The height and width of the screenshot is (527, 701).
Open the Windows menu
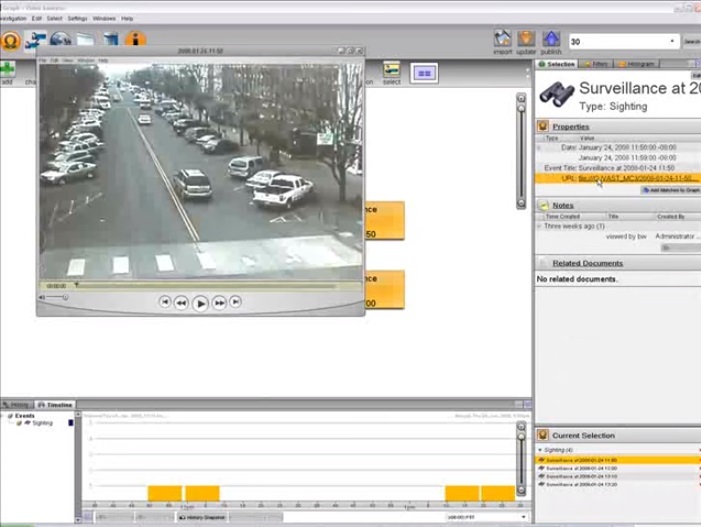(104, 18)
